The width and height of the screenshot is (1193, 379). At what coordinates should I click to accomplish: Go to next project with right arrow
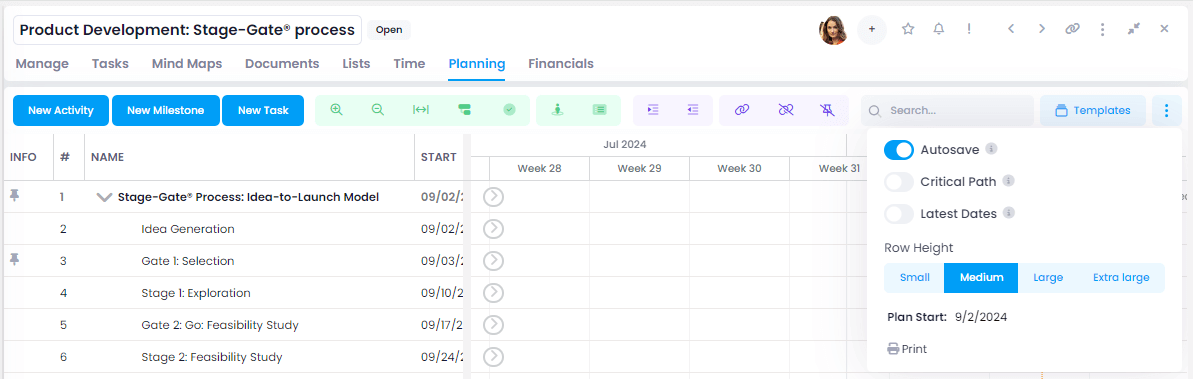1042,29
